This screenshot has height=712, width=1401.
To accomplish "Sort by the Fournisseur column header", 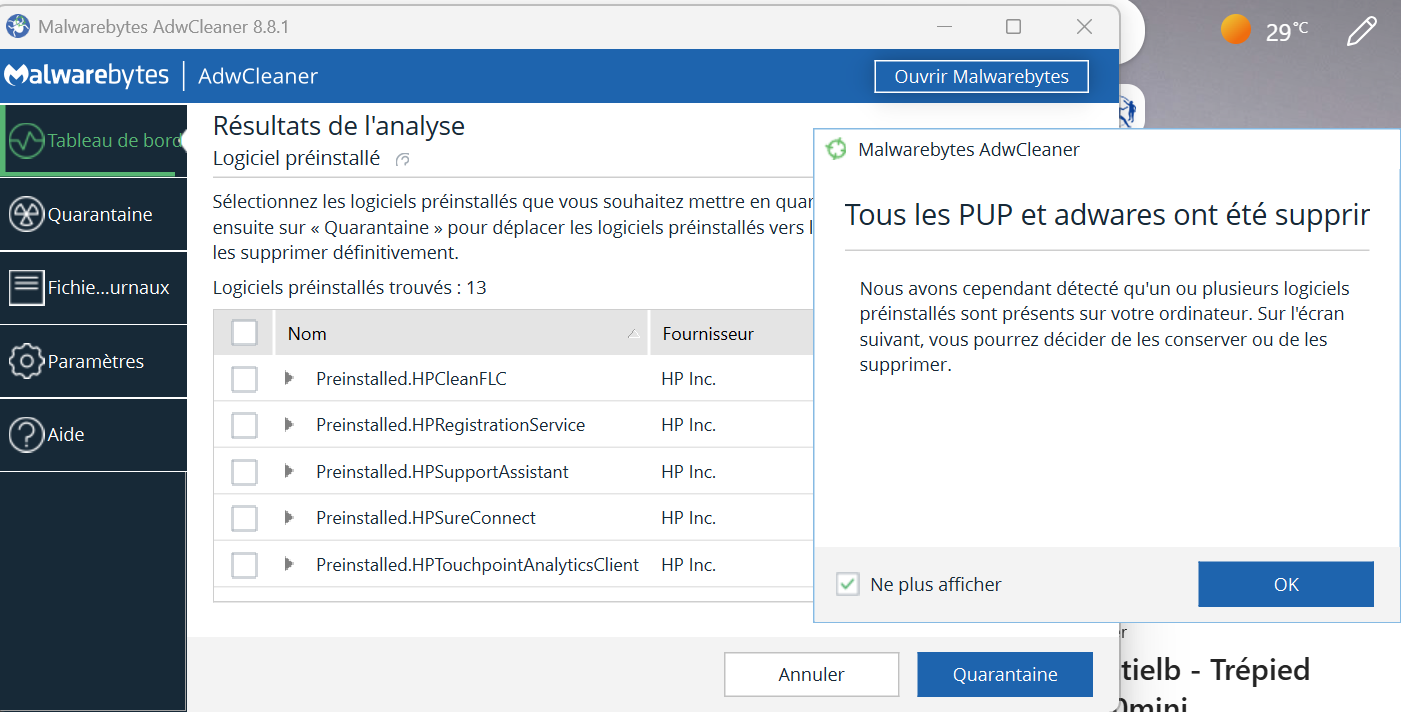I will coord(730,333).
